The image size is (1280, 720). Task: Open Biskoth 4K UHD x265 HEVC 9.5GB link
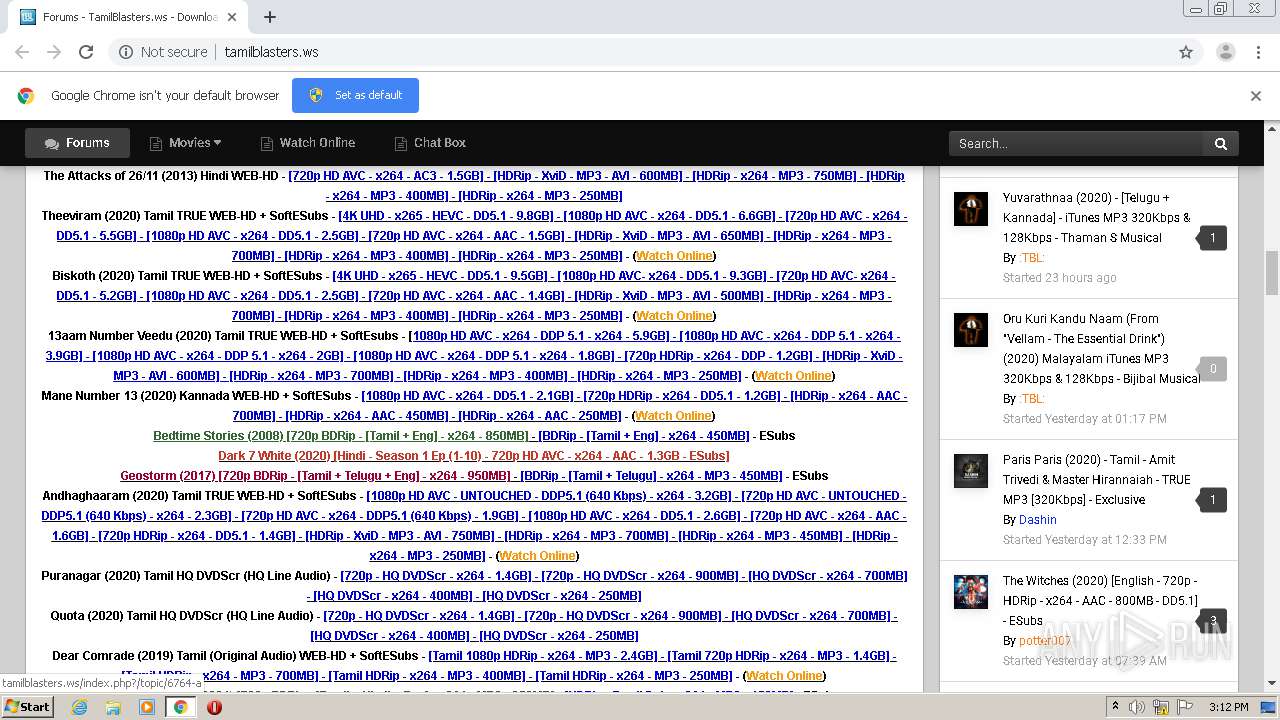441,276
